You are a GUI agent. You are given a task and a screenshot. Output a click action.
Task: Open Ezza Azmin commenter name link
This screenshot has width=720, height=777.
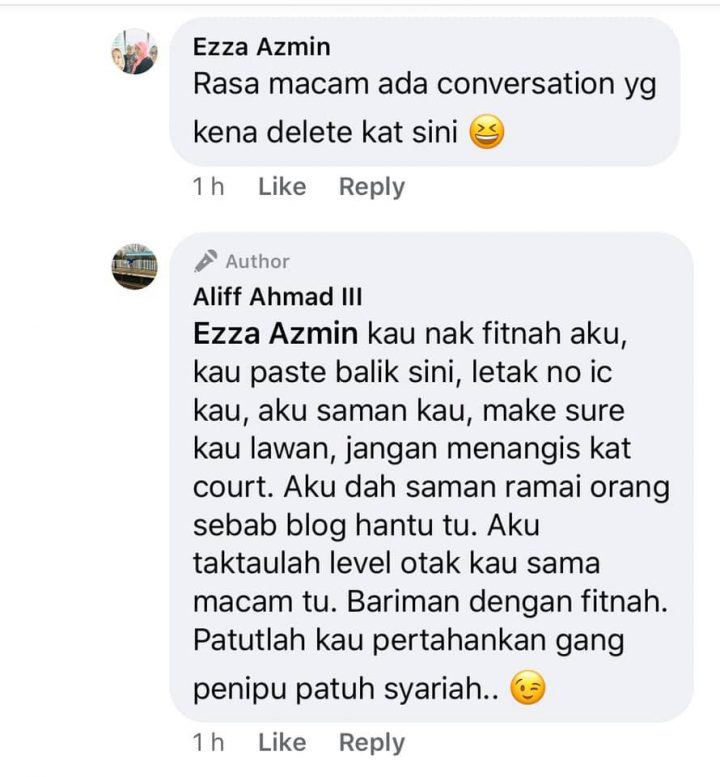(262, 47)
